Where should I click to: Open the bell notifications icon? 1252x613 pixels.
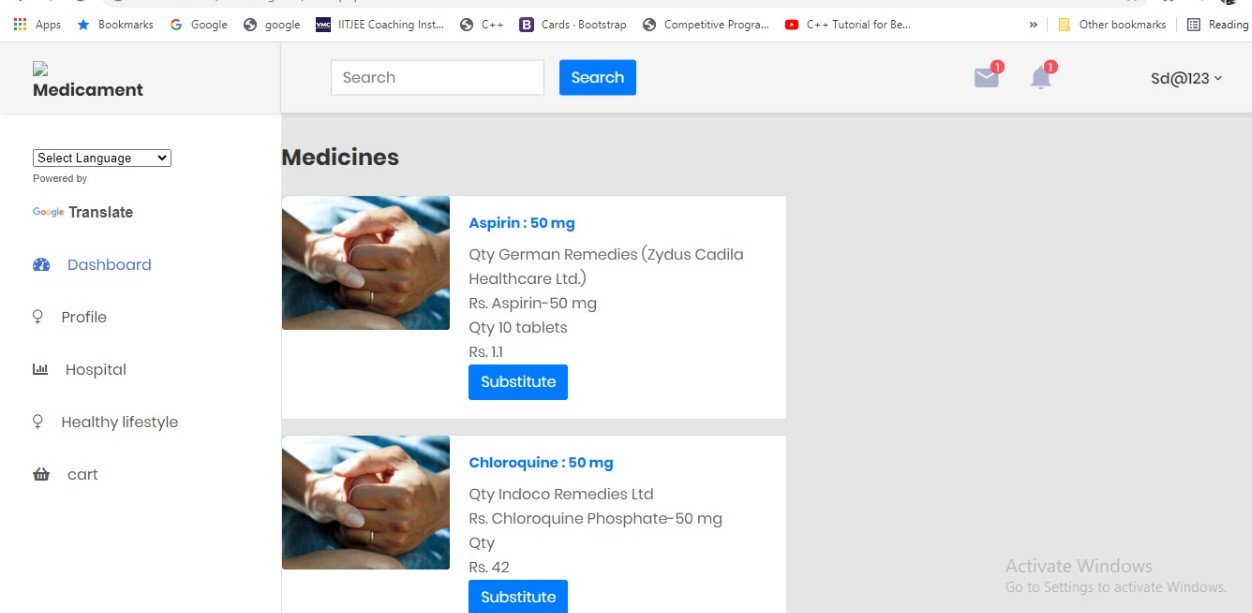1042,77
